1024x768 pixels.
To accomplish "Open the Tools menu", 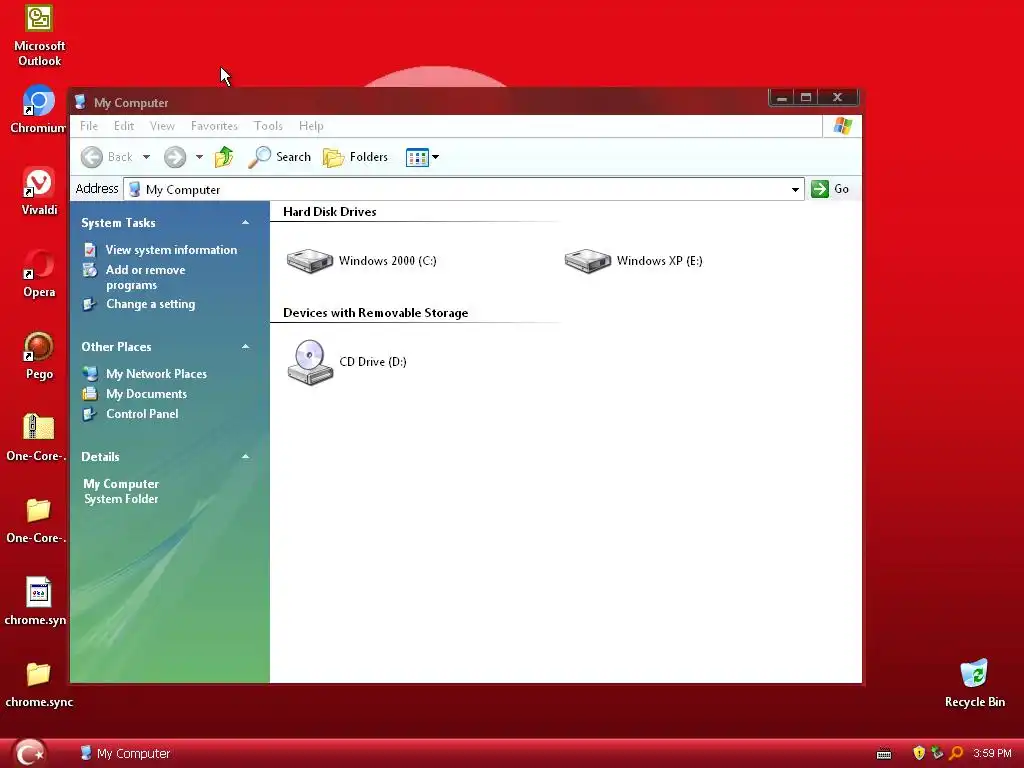I will tap(268, 126).
